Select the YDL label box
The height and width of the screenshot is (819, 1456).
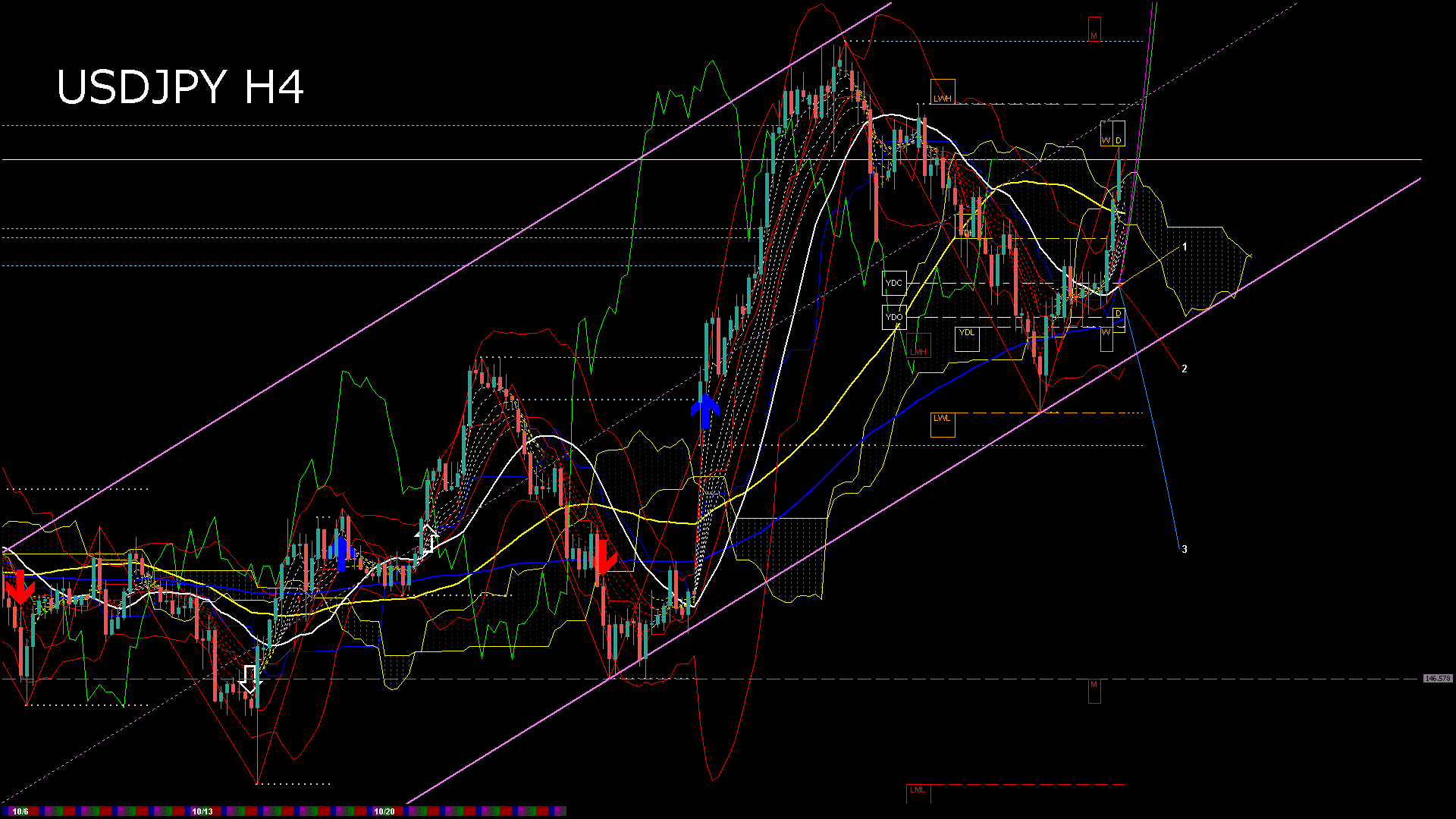[967, 338]
